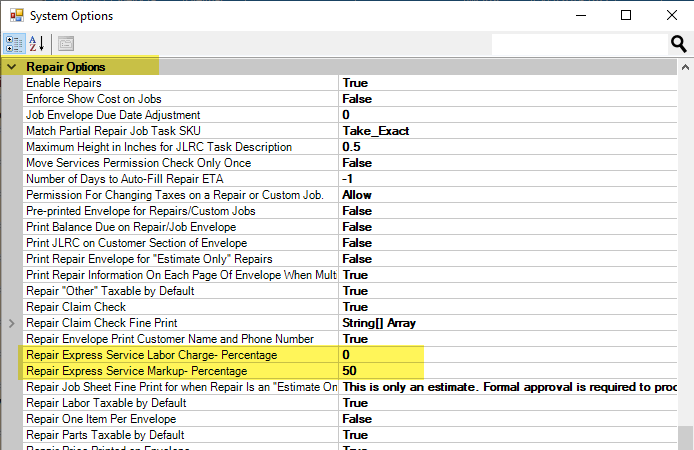Minimize the System Options window
This screenshot has width=694, height=450.
(579, 16)
